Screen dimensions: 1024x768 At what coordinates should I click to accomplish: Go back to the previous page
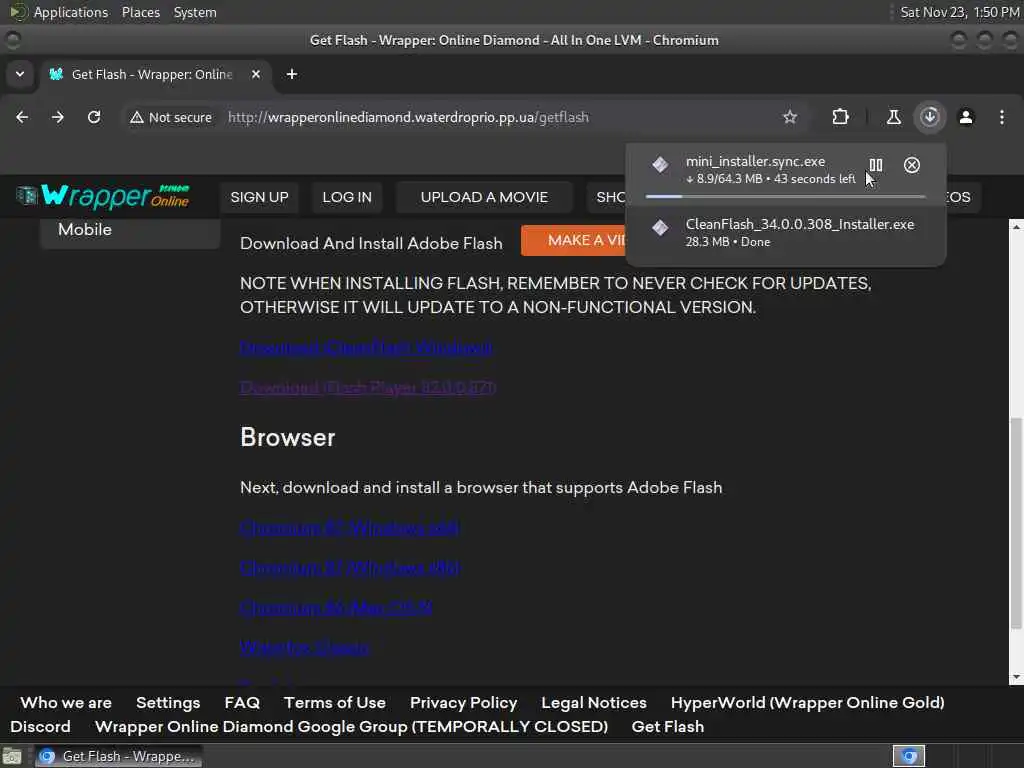pos(22,117)
